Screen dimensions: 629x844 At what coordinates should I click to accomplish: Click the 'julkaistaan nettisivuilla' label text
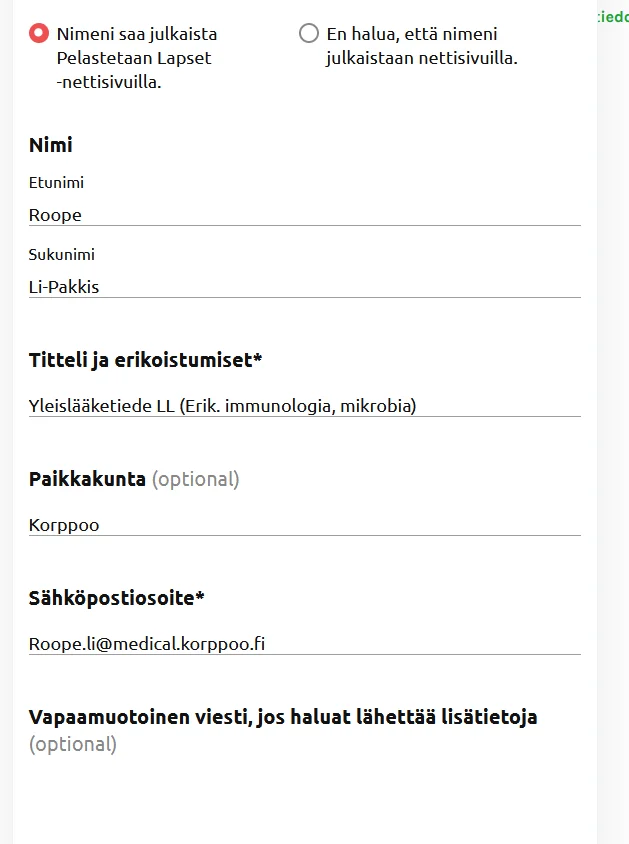421,59
